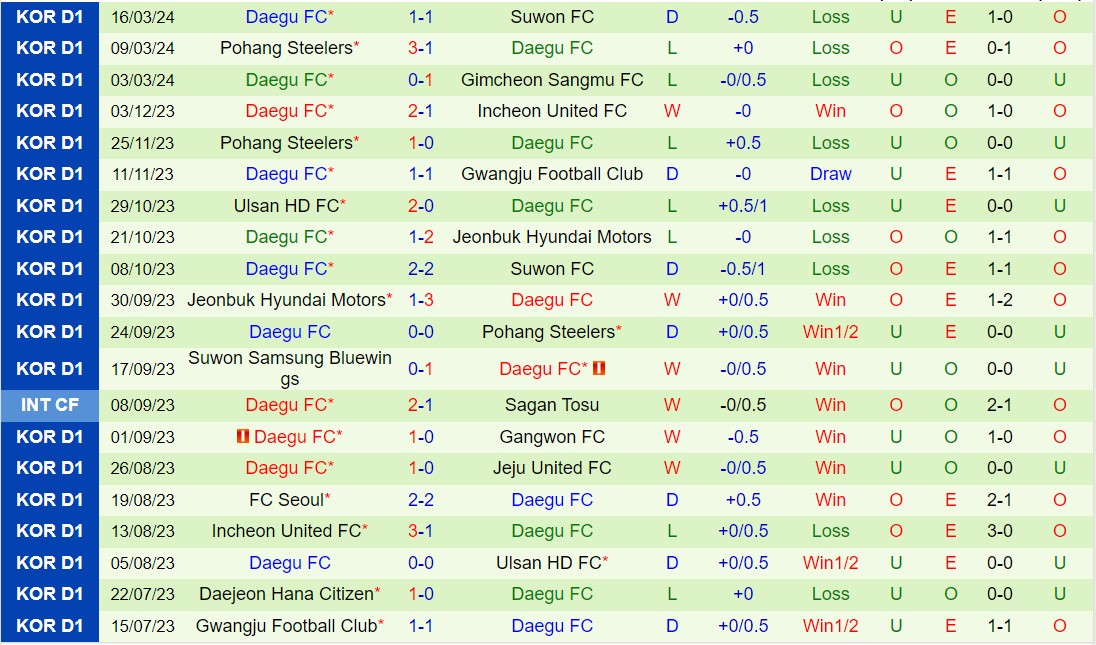Open the Sagan Tosu team page
Viewport: 1096px width, 645px height.
pyautogui.click(x=552, y=405)
